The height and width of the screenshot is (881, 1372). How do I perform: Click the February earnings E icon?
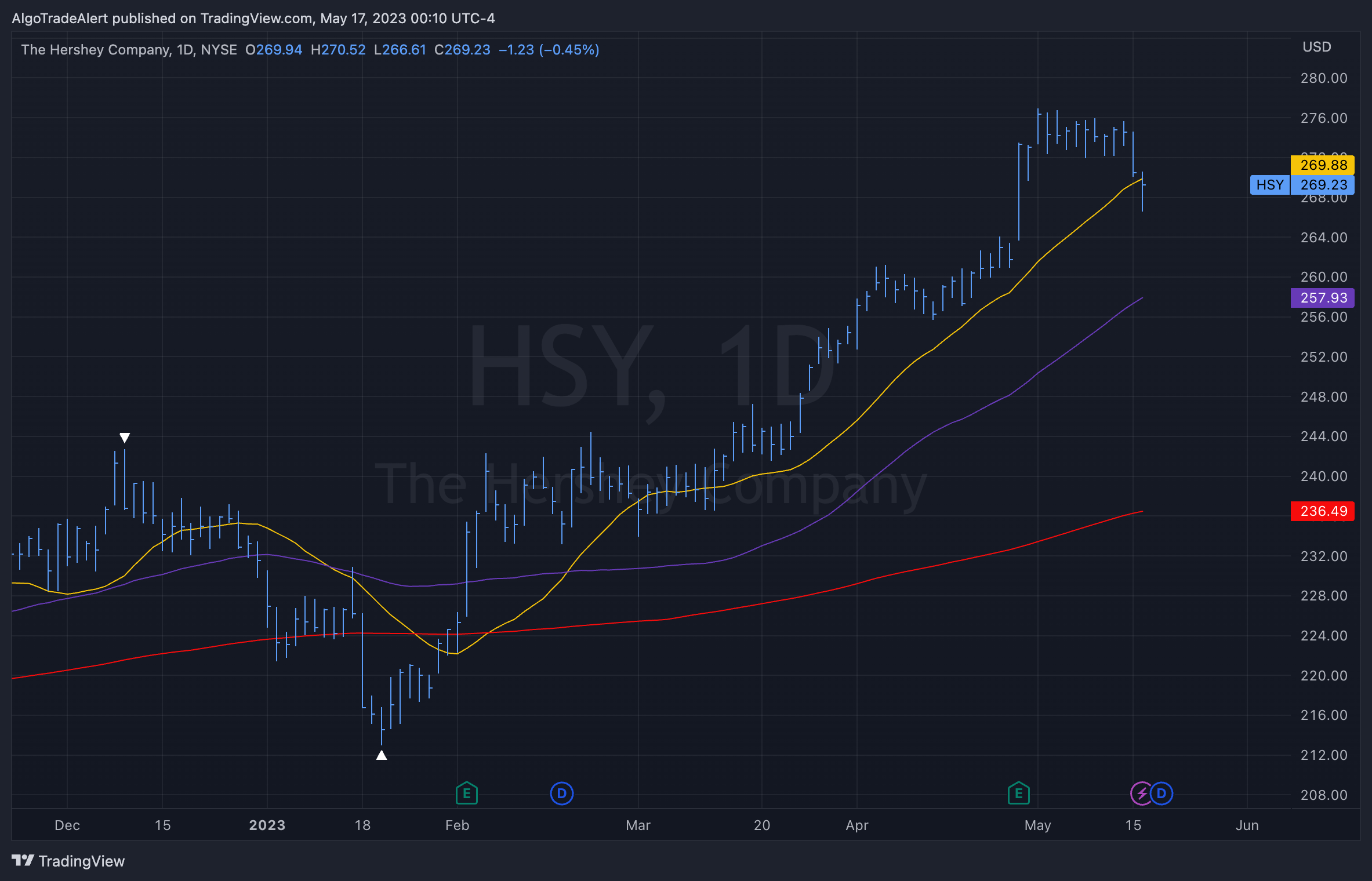[466, 793]
